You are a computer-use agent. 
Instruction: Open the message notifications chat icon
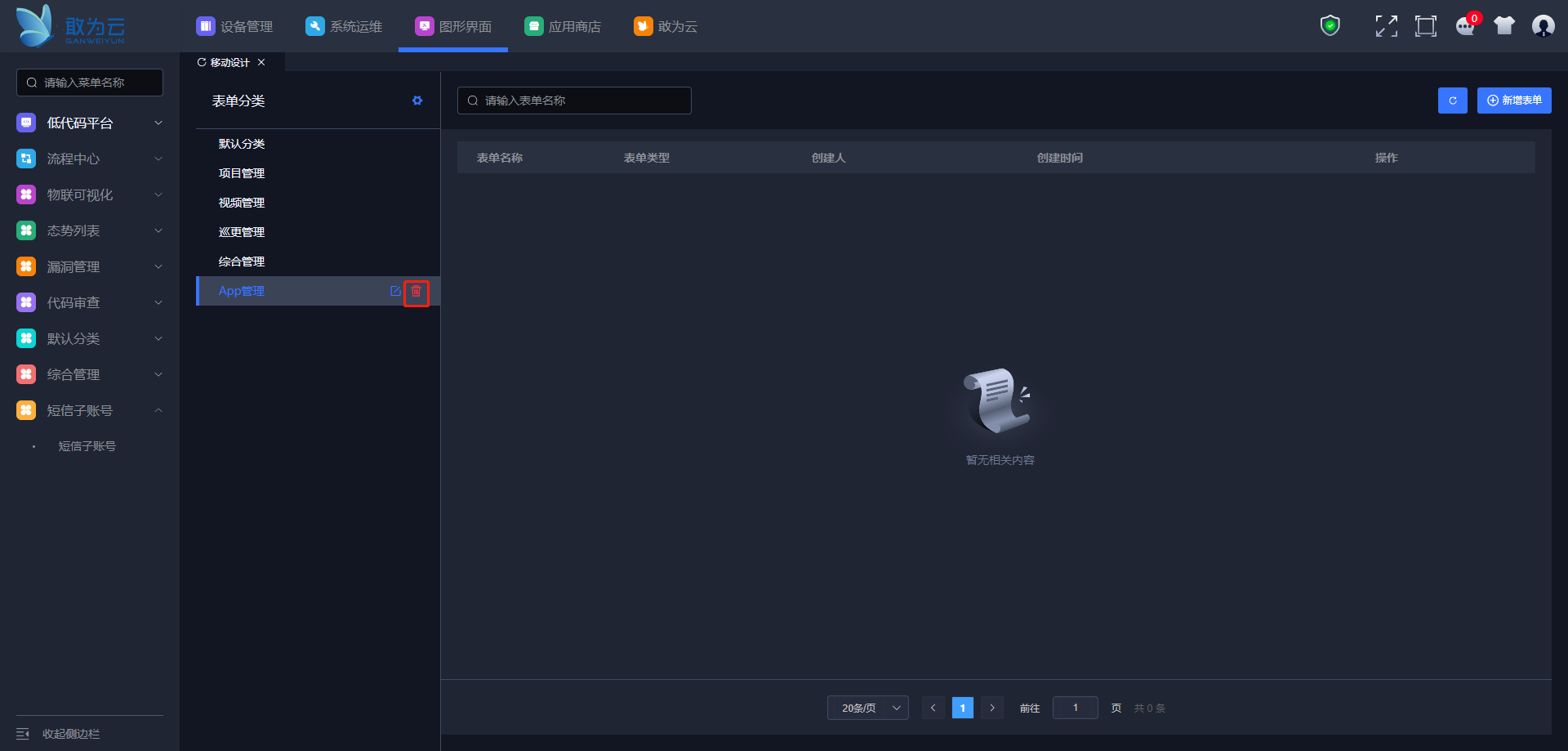coord(1466,26)
